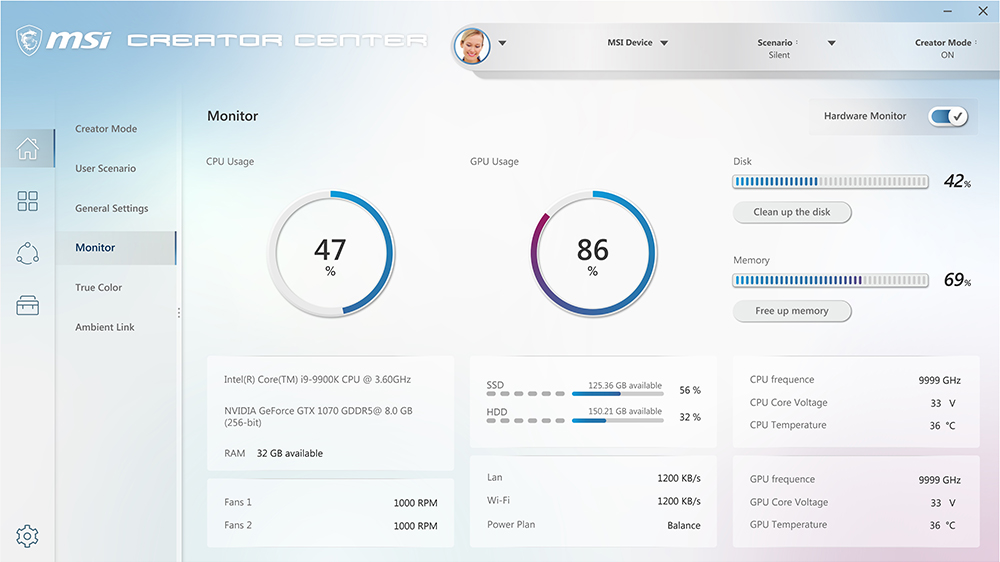Viewport: 1000px width, 562px height.
Task: Click the Lan 1200 KB/s value
Action: coord(679,478)
